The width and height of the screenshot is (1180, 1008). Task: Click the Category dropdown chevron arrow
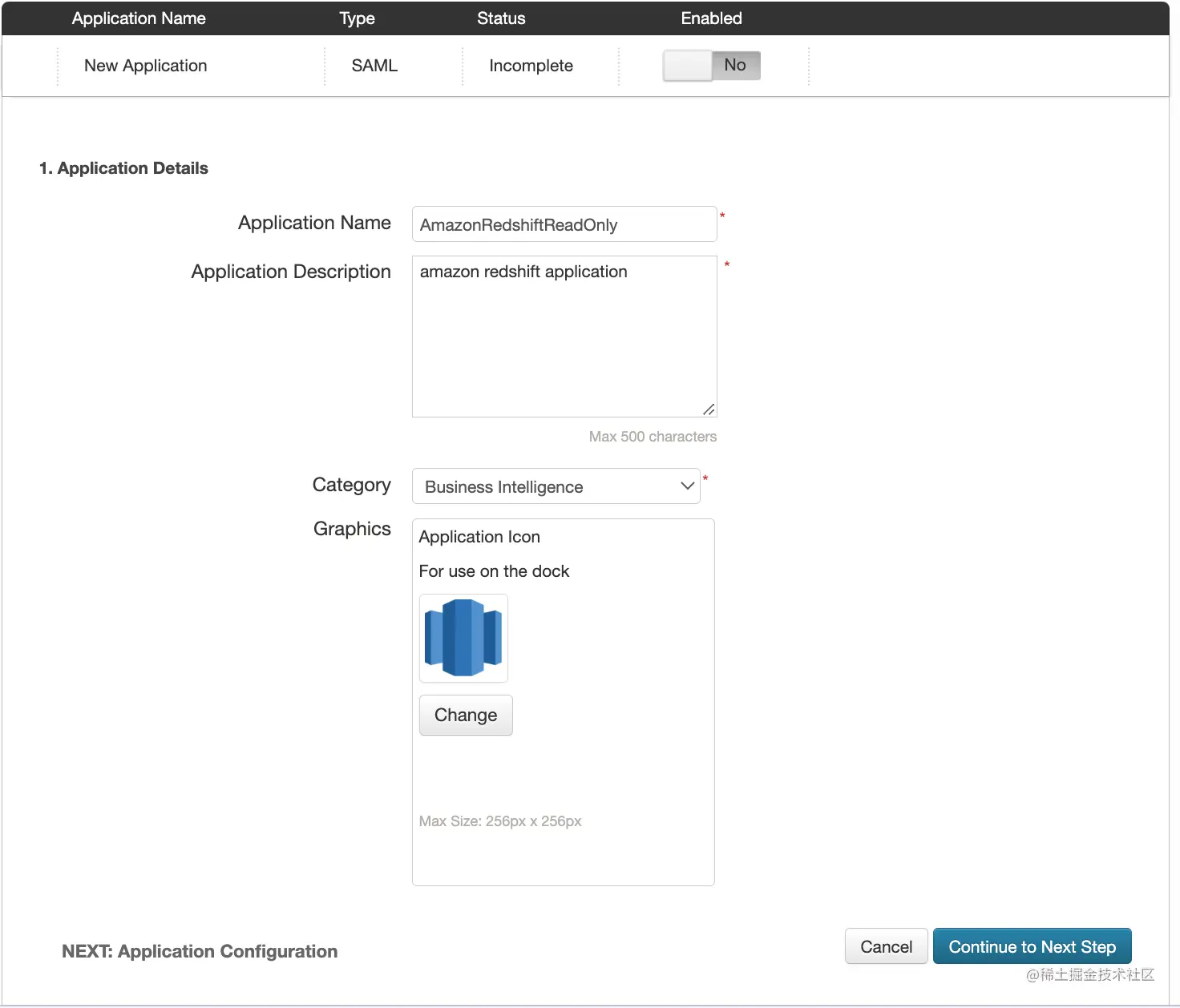click(x=687, y=486)
